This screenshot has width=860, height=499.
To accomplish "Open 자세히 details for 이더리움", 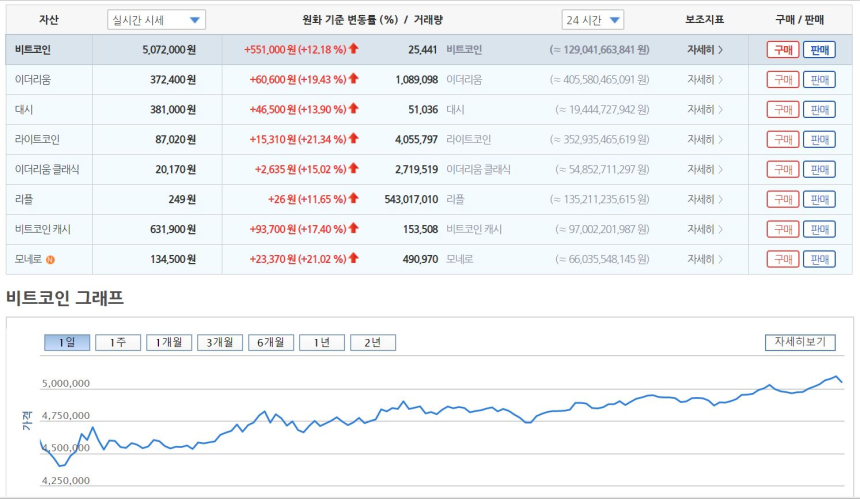I will tap(705, 80).
